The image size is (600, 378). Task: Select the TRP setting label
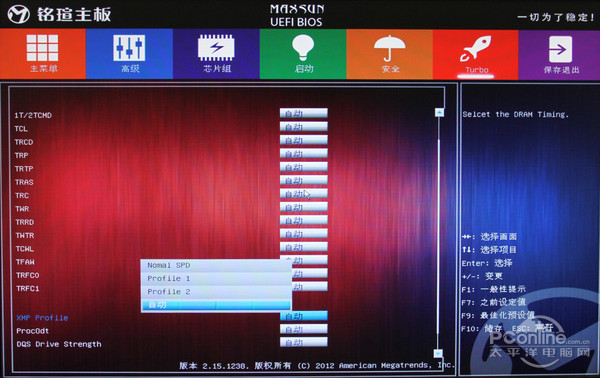21,155
